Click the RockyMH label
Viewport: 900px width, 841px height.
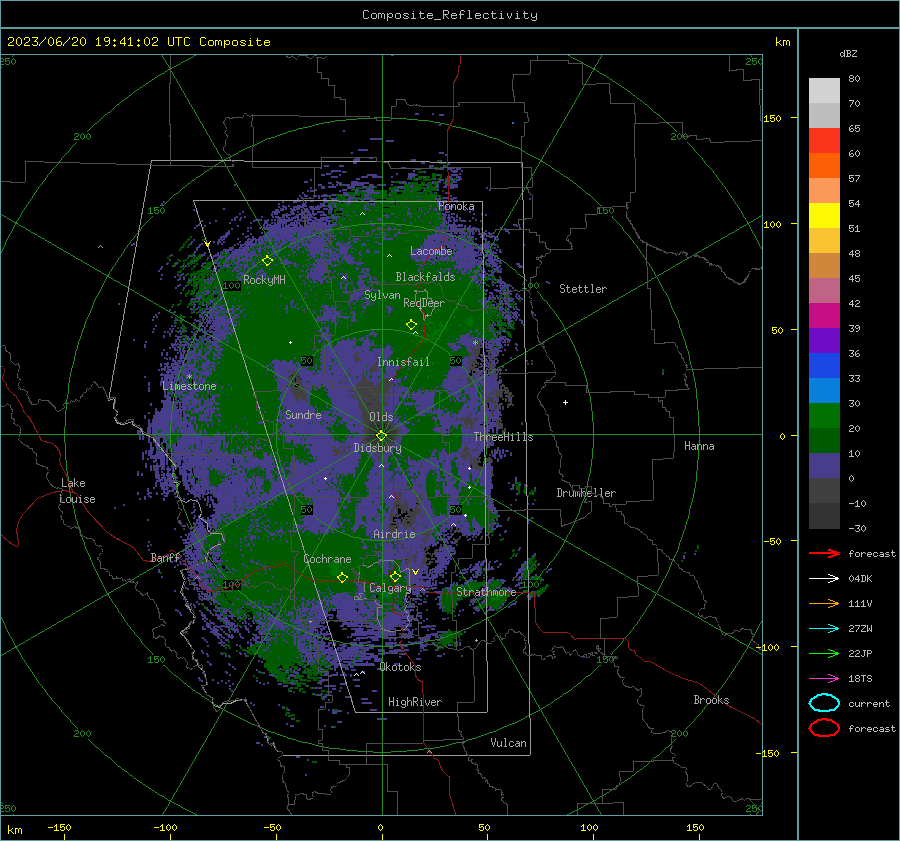[x=264, y=280]
